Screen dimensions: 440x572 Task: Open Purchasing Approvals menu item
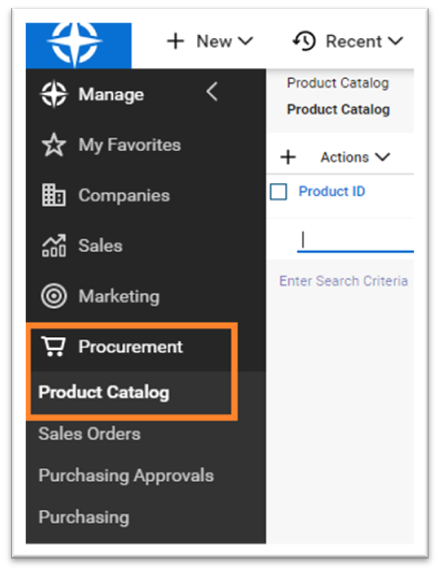tap(126, 476)
